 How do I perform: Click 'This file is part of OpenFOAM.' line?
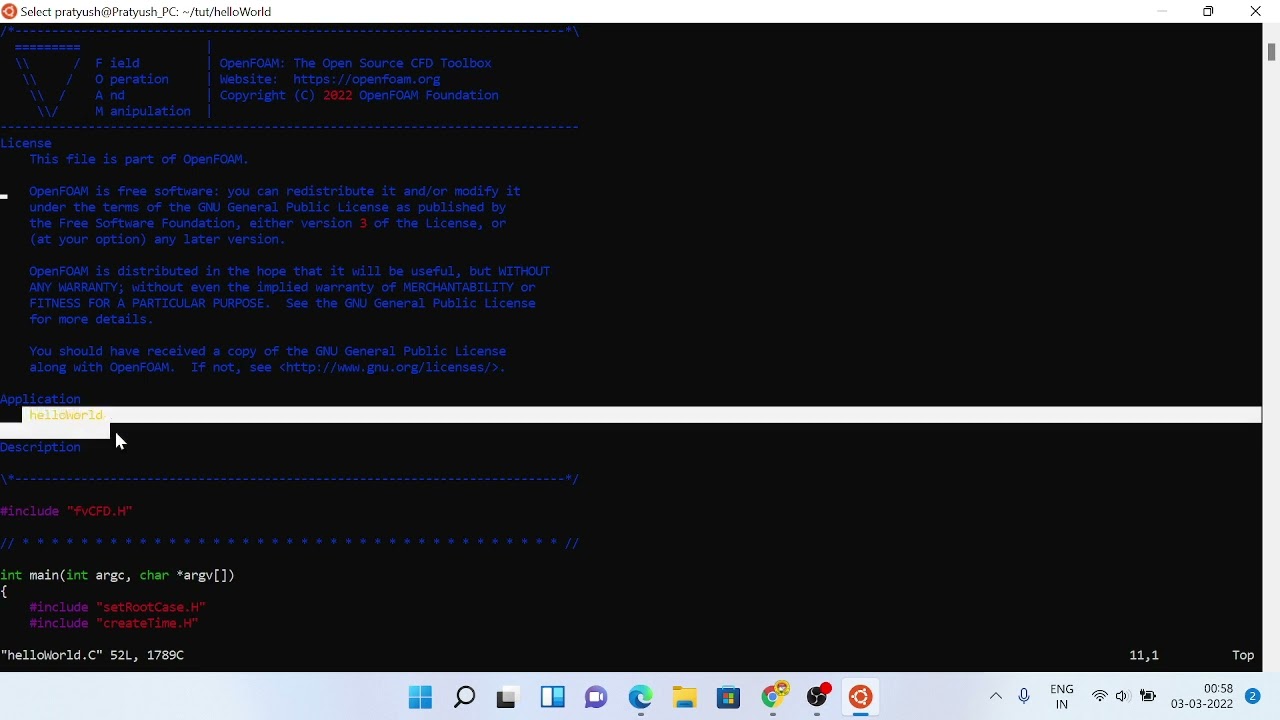[x=139, y=159]
